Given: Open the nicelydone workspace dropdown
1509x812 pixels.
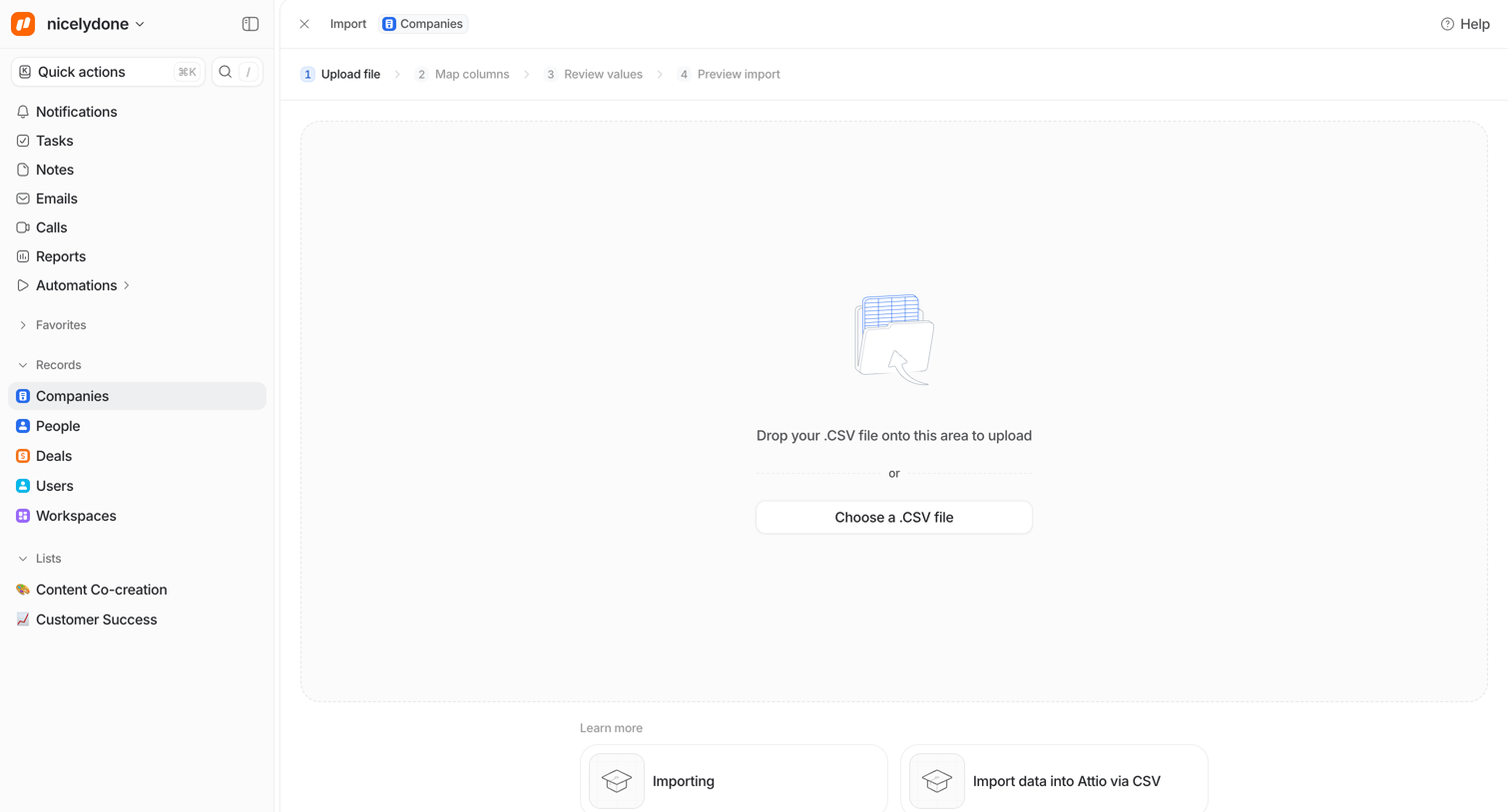Looking at the screenshot, I should pyautogui.click(x=96, y=24).
